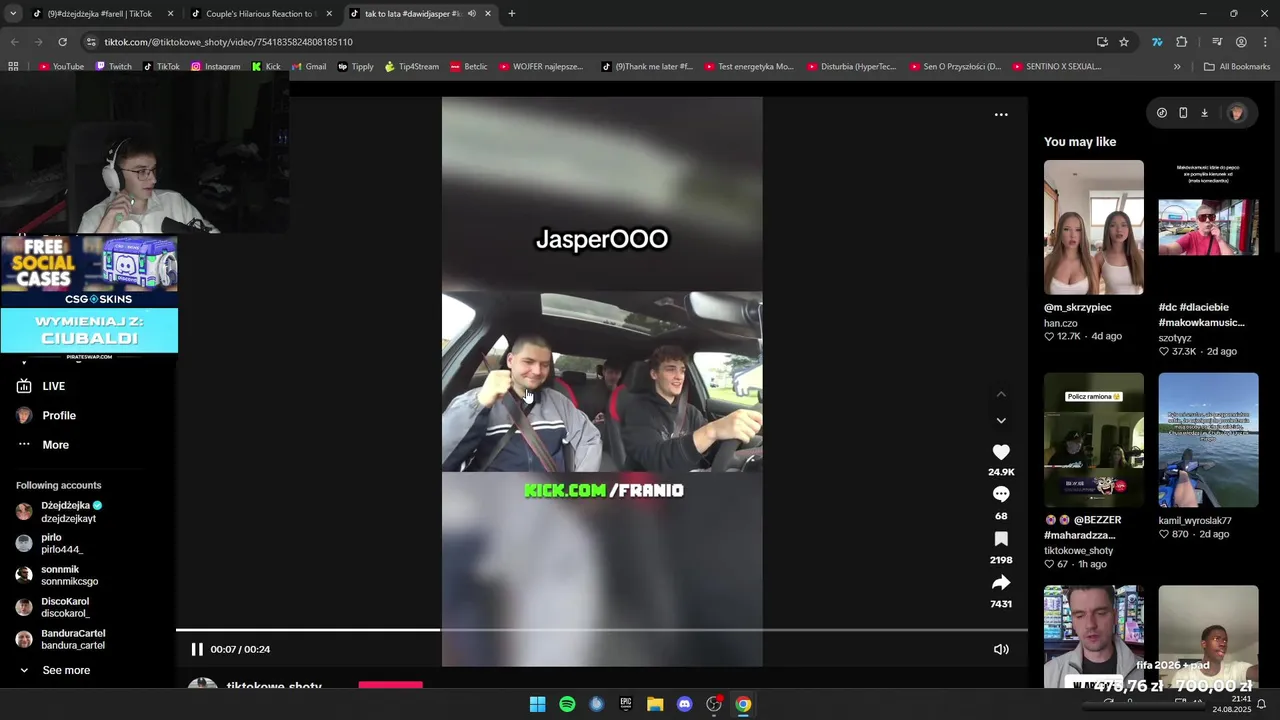The height and width of the screenshot is (720, 1280).
Task: Open the All Bookmarks folder
Action: point(1237,67)
